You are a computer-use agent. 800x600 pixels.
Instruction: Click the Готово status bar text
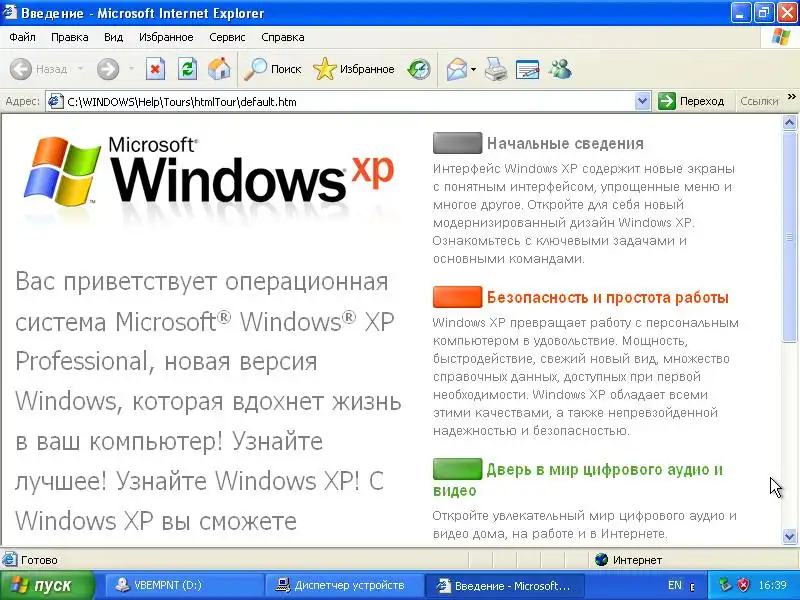click(39, 560)
